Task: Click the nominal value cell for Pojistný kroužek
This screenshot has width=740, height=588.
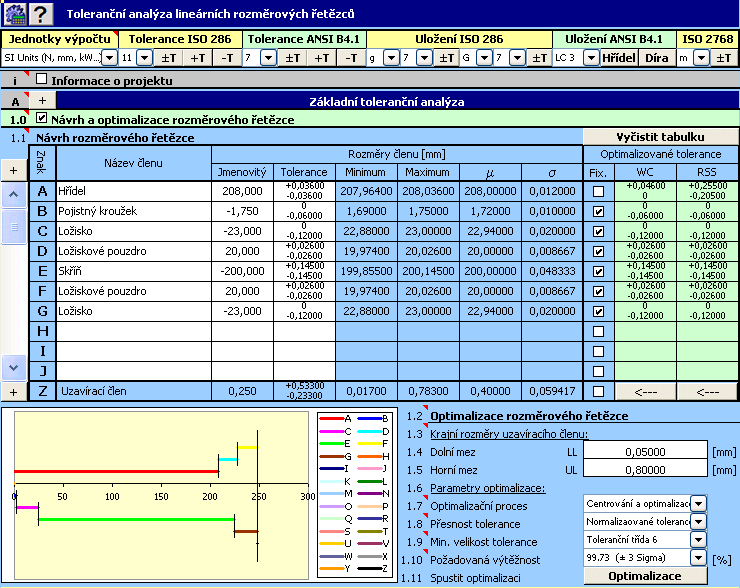Action: [x=241, y=211]
